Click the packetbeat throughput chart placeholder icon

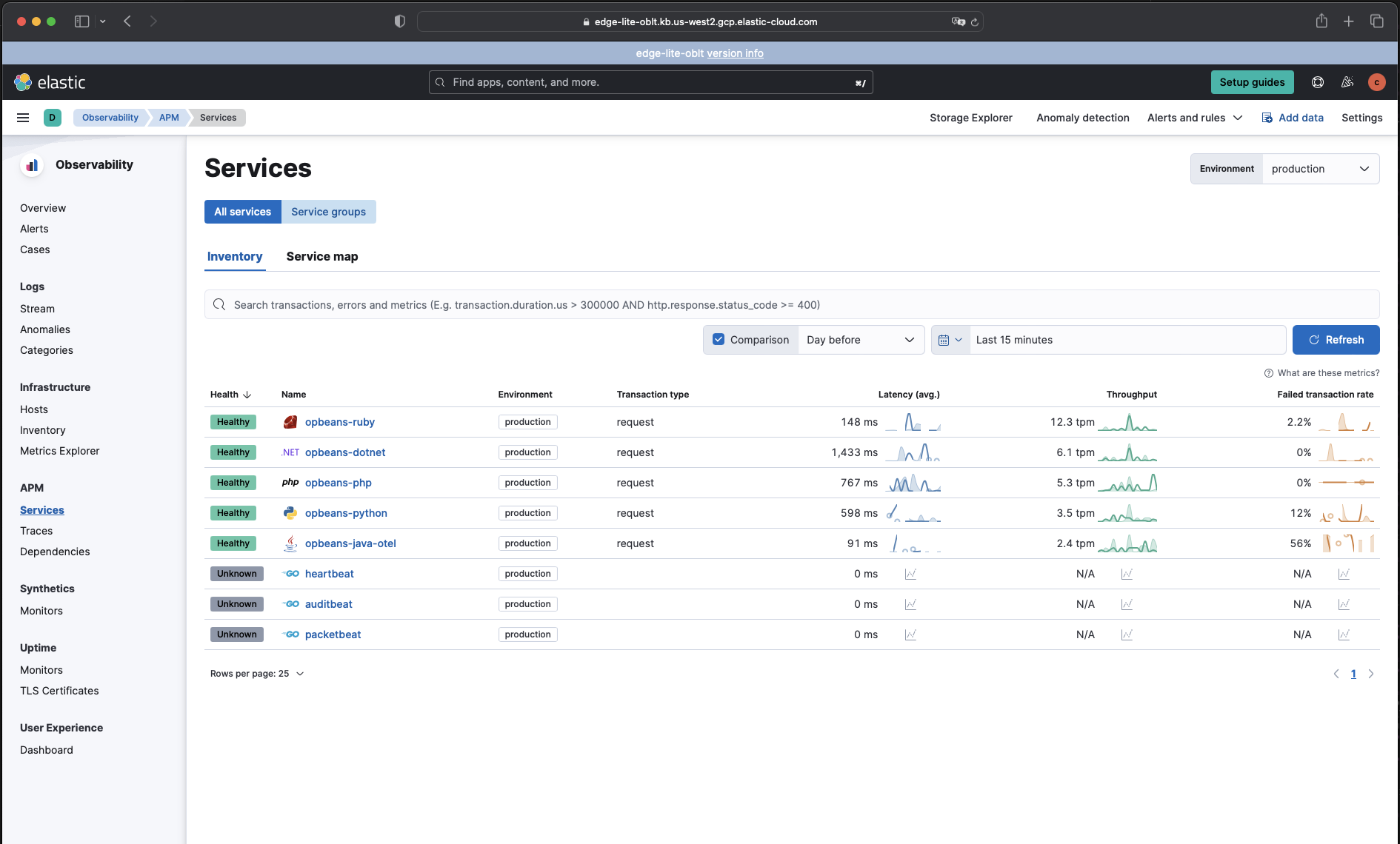click(x=1127, y=634)
